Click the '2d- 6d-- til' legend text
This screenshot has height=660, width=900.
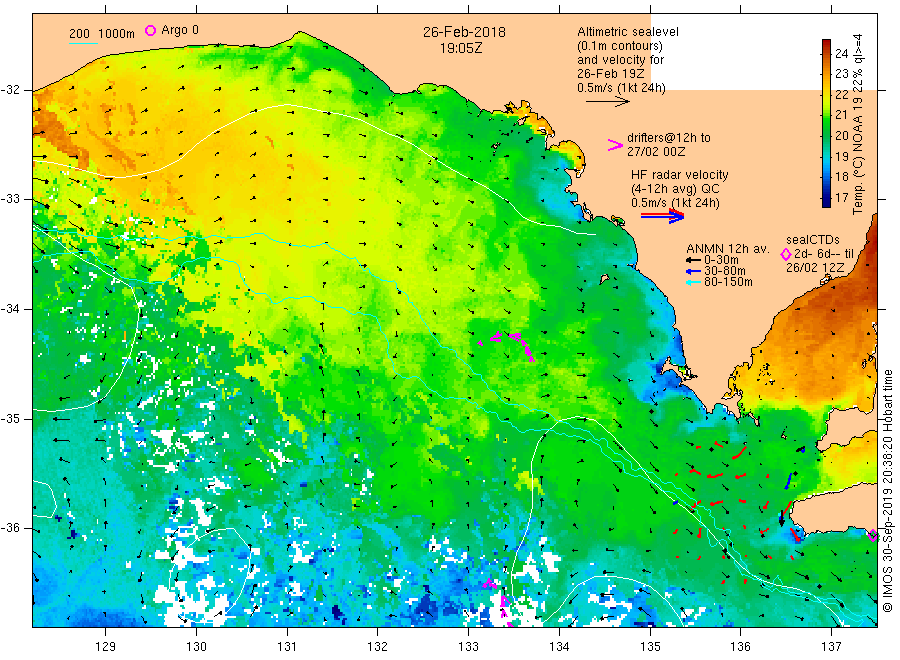pyautogui.click(x=824, y=254)
